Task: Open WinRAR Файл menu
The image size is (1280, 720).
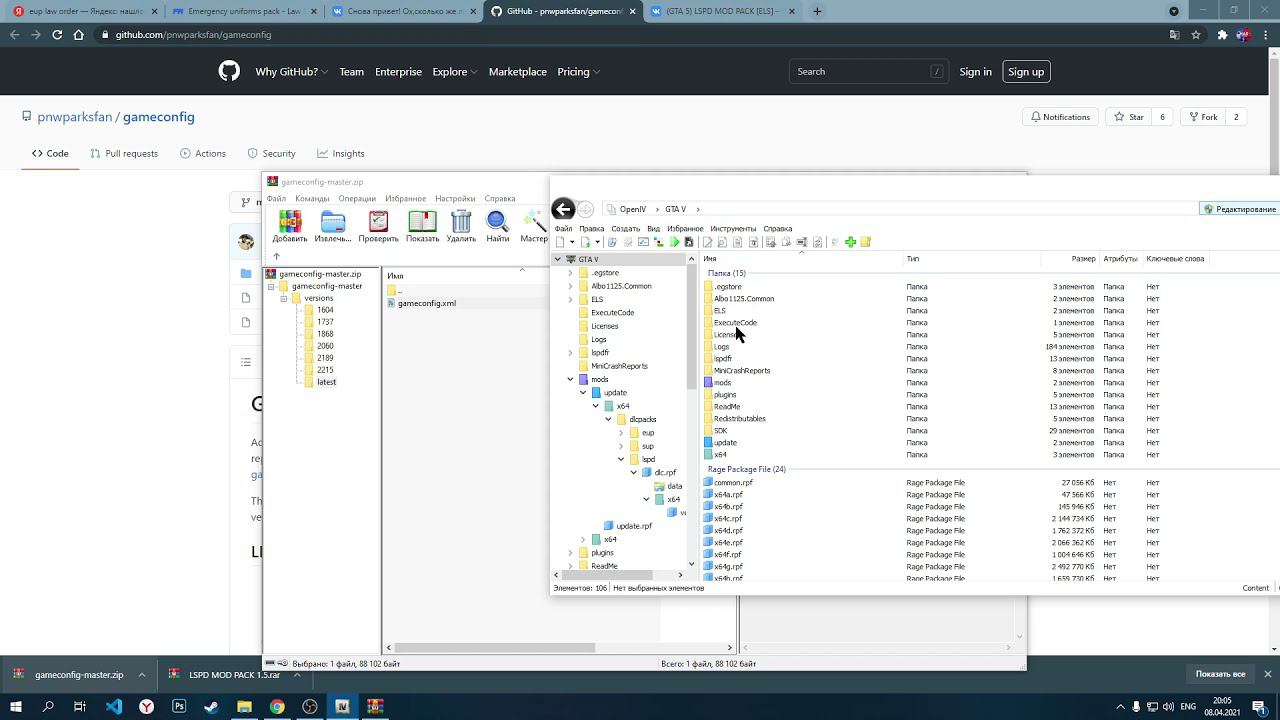Action: click(x=276, y=198)
